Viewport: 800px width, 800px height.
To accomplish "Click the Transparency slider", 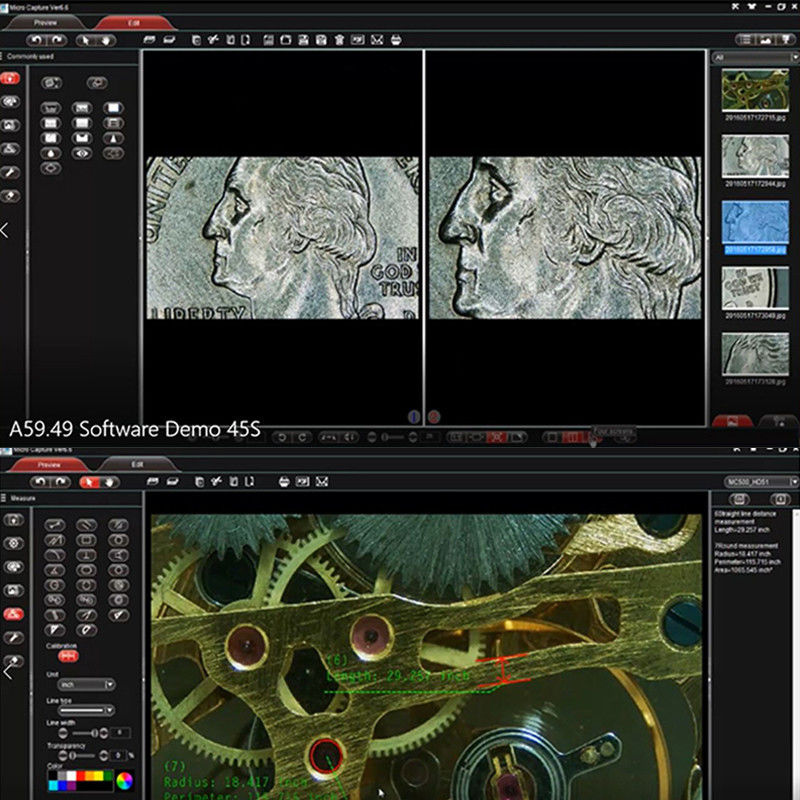I will (84, 755).
